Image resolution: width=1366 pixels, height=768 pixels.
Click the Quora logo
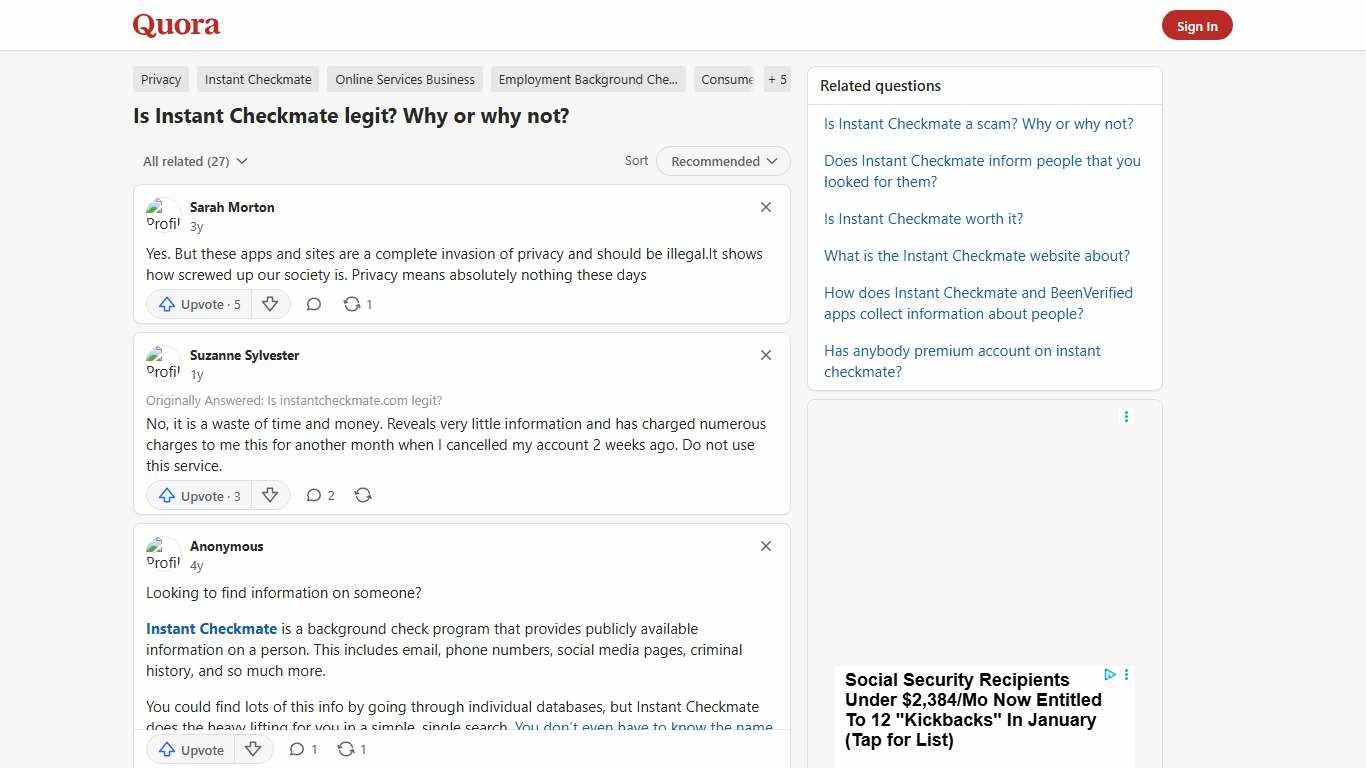click(176, 25)
